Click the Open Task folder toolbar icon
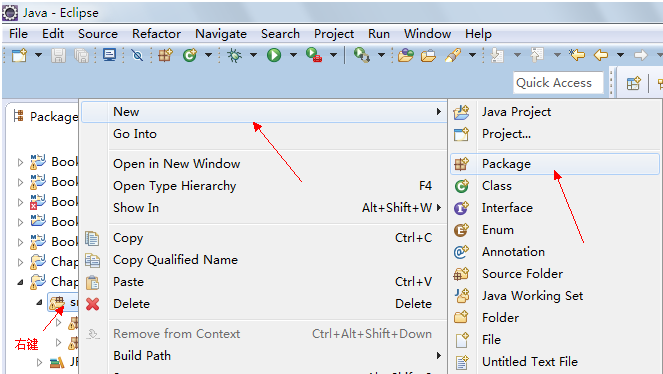Screen dimensions: 663x374 (x=428, y=55)
